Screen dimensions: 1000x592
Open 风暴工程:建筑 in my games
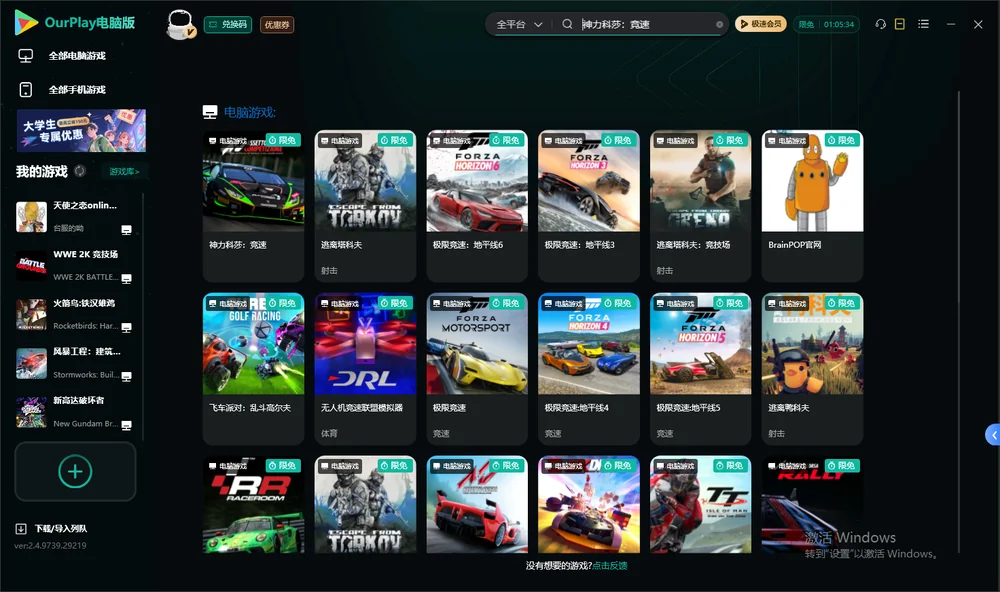coord(75,363)
